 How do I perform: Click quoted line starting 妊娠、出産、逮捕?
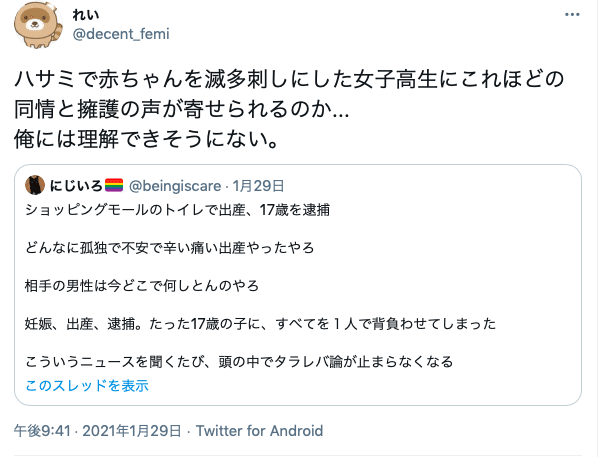coord(260,324)
